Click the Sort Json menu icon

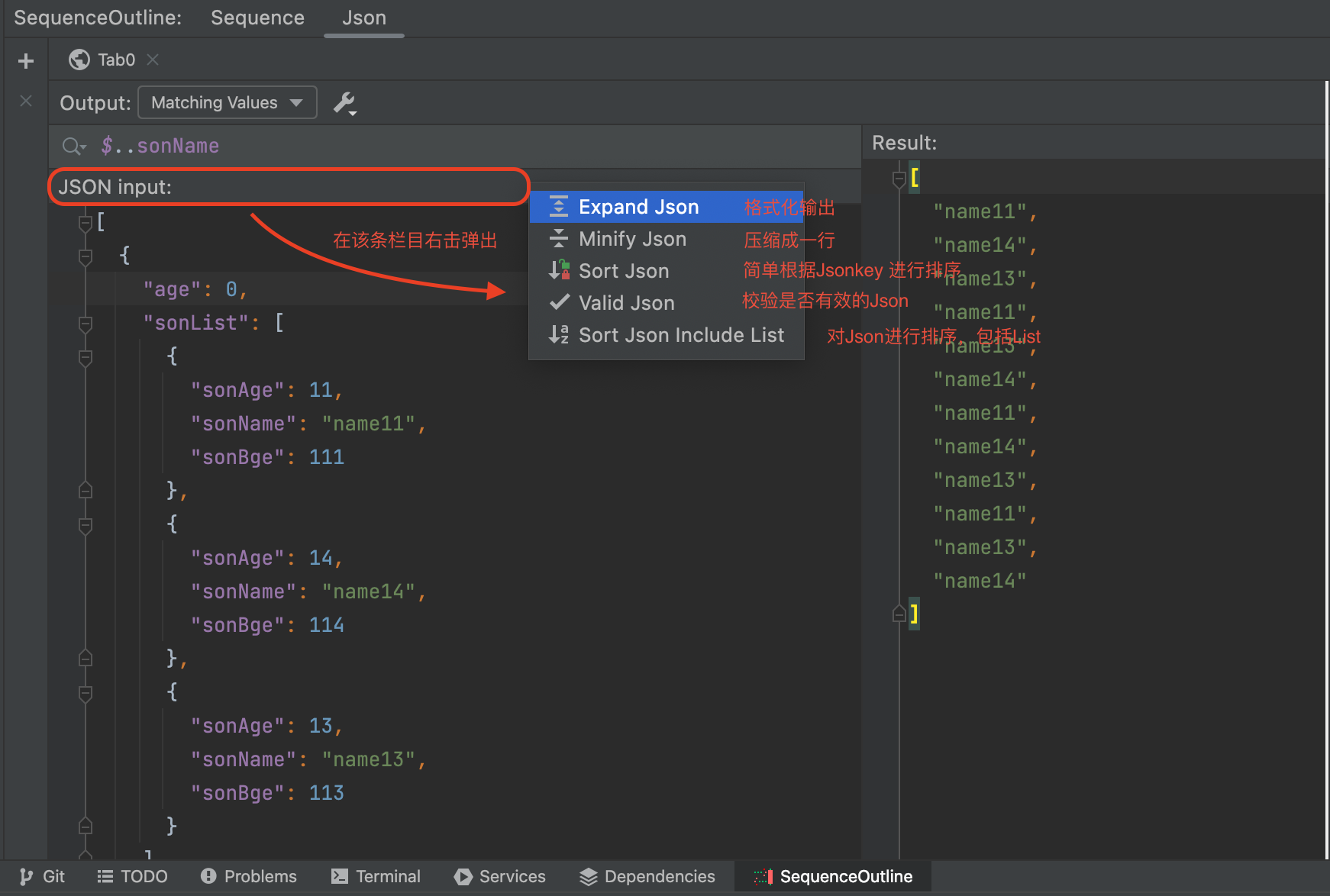click(559, 270)
